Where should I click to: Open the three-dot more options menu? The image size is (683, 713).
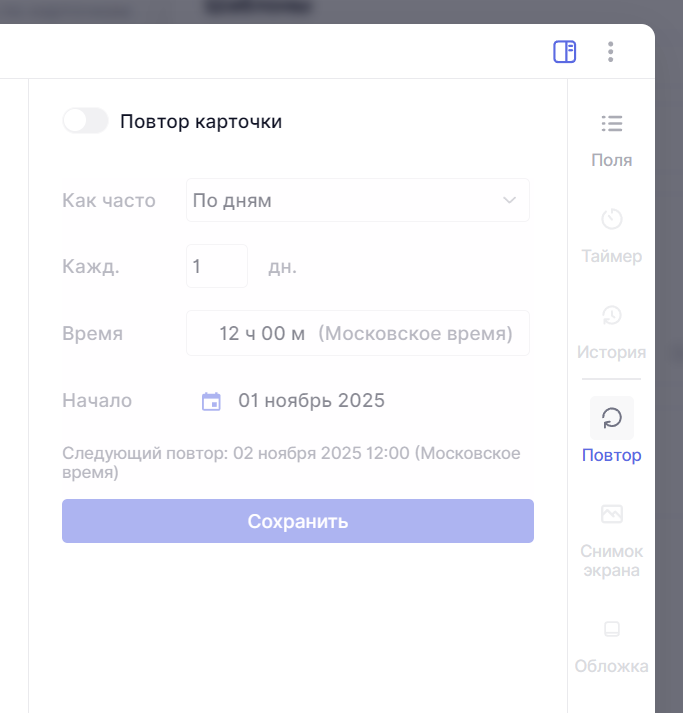coord(610,52)
